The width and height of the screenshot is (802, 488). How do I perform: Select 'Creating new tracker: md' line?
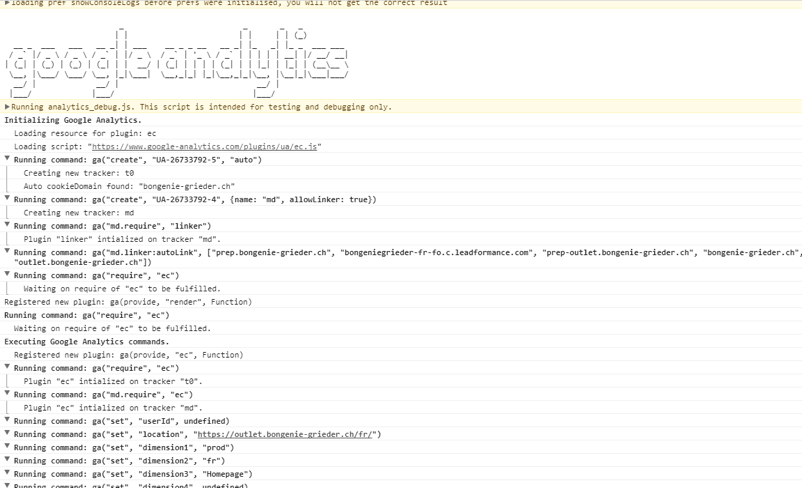click(79, 213)
